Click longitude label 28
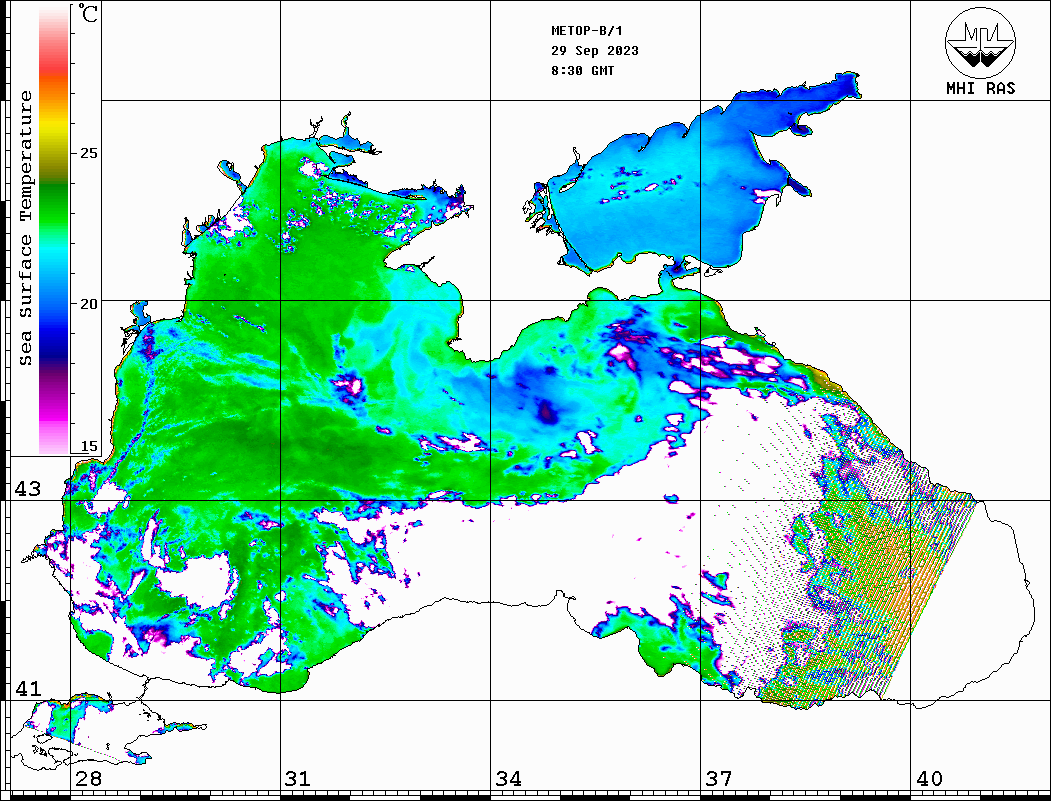The width and height of the screenshot is (1051, 801). tap(88, 778)
